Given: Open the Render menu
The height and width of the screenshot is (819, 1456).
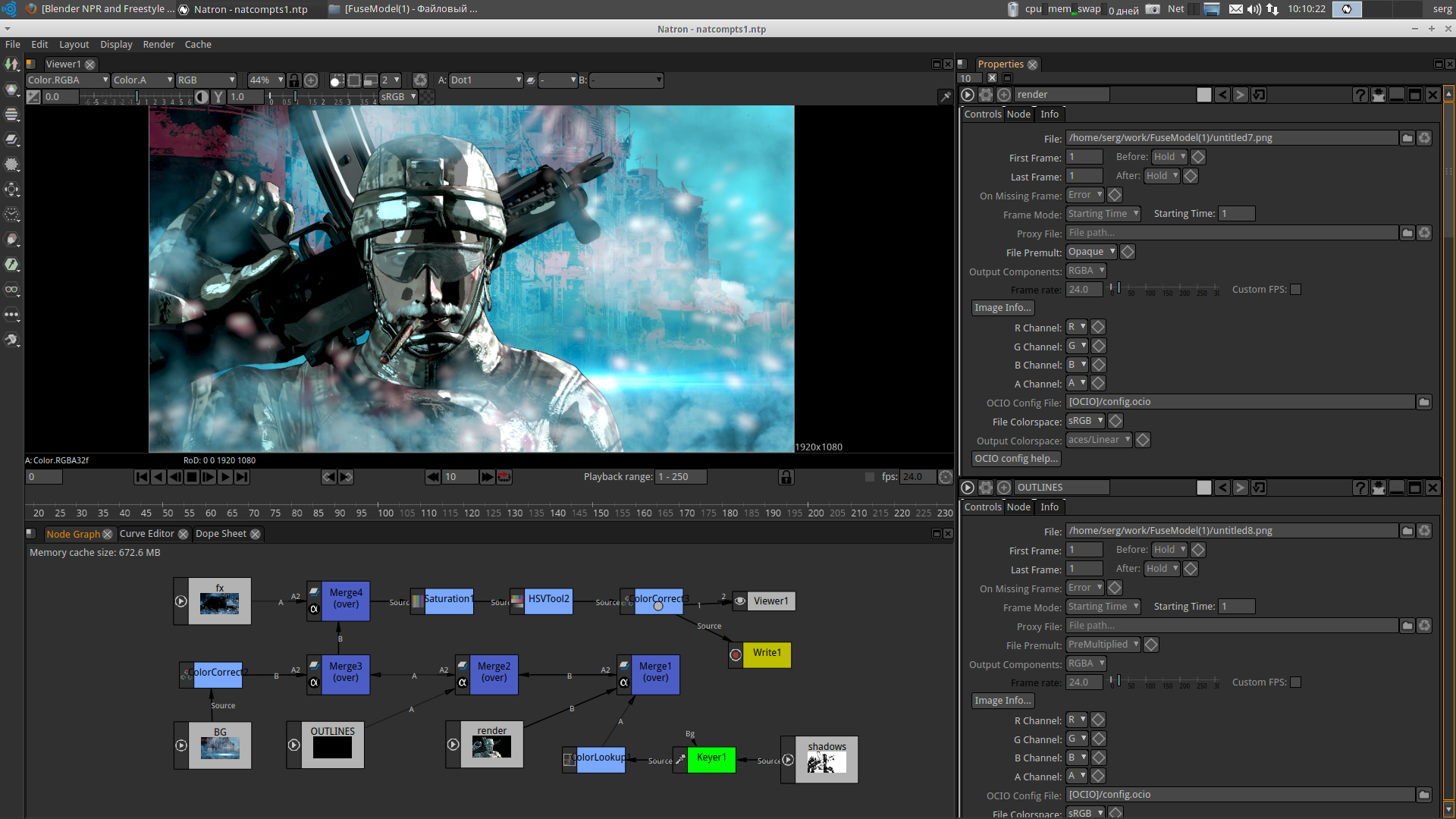Looking at the screenshot, I should tap(158, 45).
